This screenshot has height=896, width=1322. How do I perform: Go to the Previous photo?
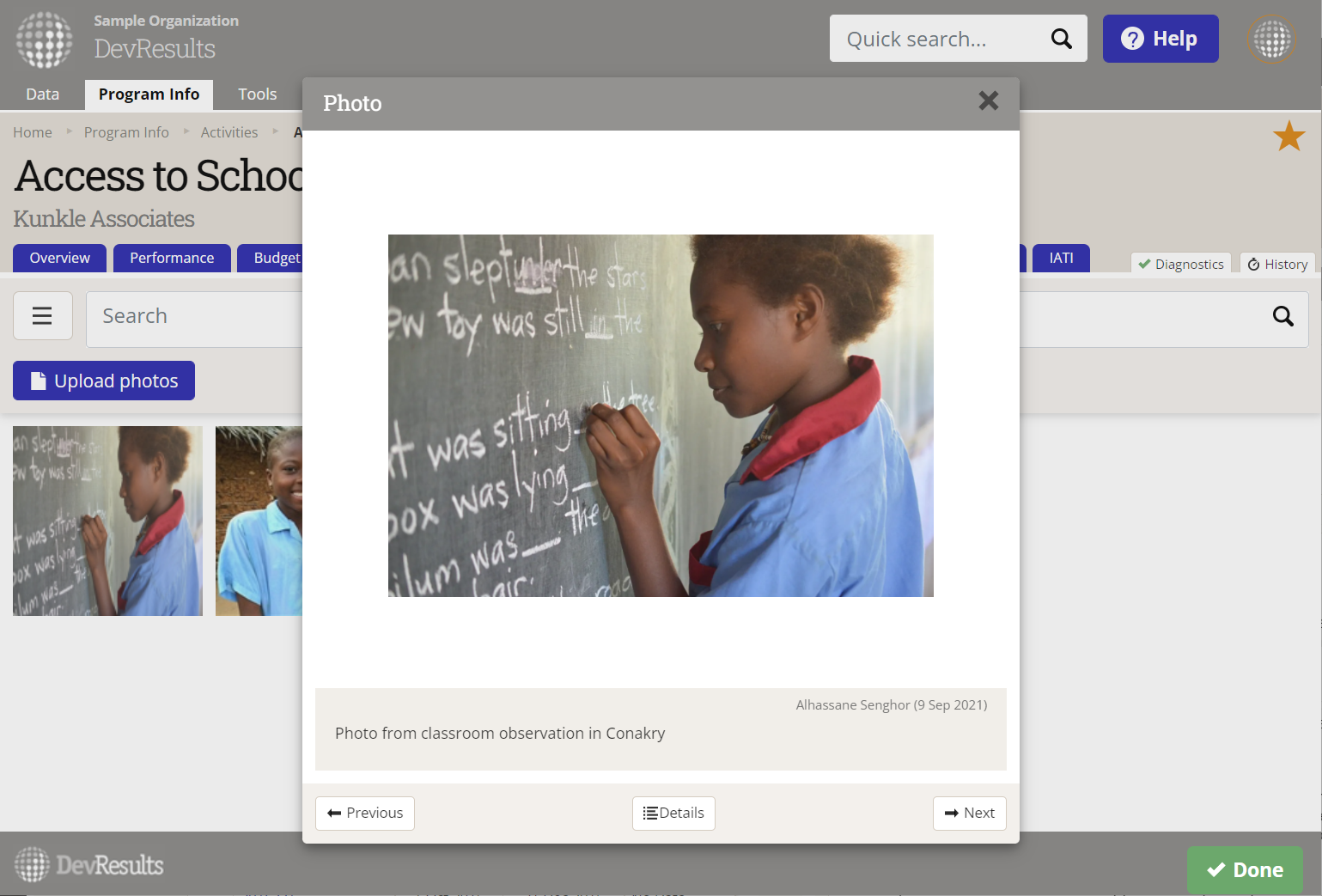365,814
